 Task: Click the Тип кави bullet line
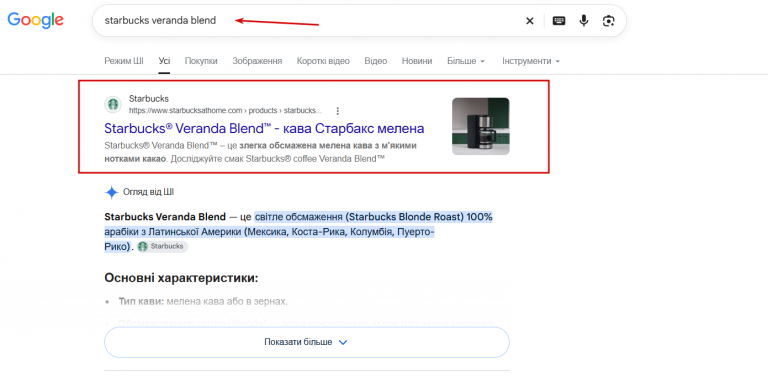[203, 302]
